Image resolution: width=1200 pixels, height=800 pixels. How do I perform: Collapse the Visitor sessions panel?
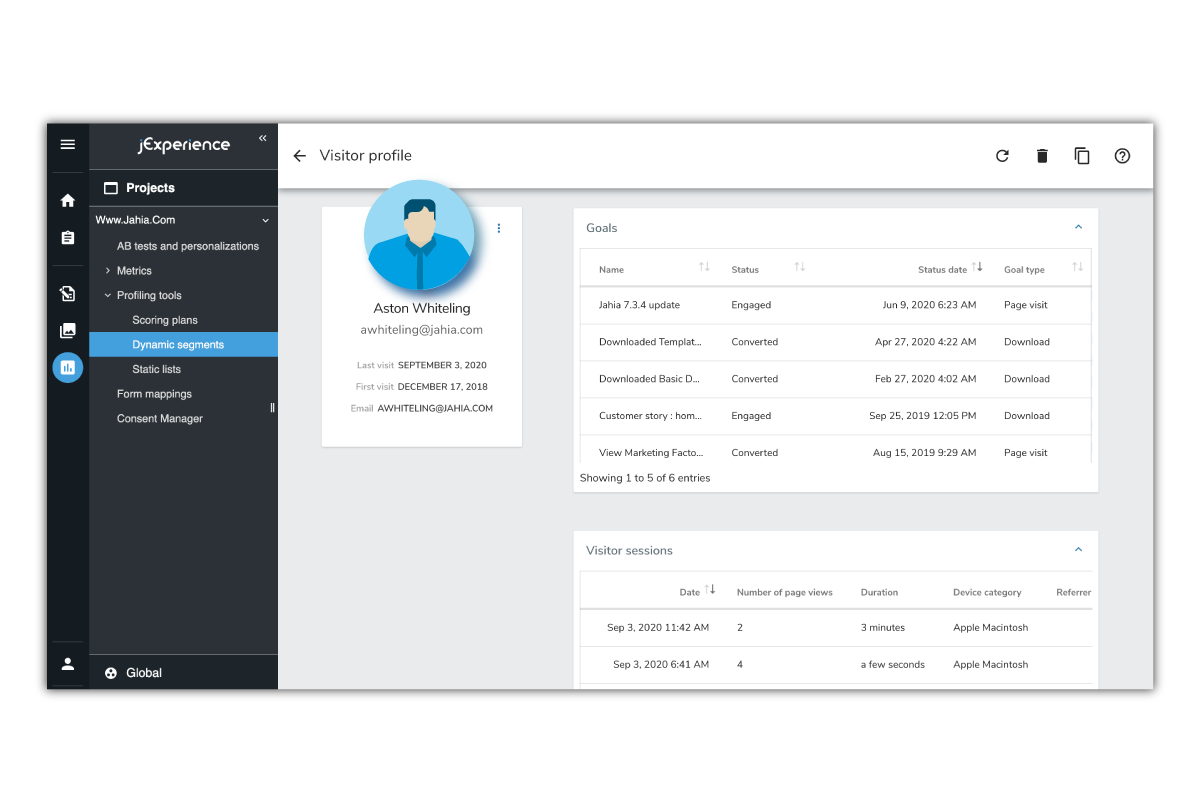(x=1078, y=550)
